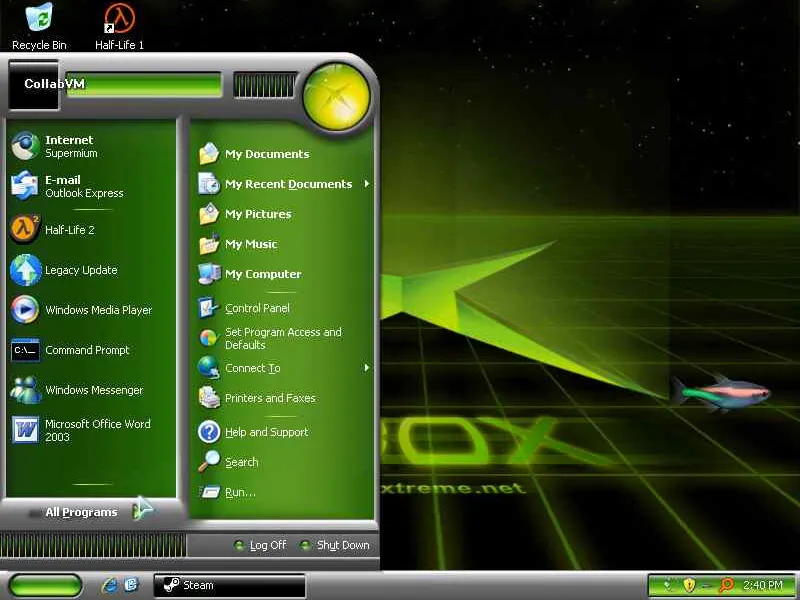
Task: Launch Windows Media Player icon
Action: 25,310
